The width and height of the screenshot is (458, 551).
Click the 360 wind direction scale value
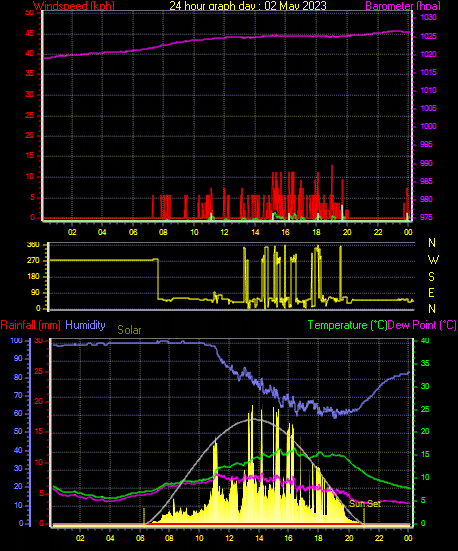[x=33, y=245]
